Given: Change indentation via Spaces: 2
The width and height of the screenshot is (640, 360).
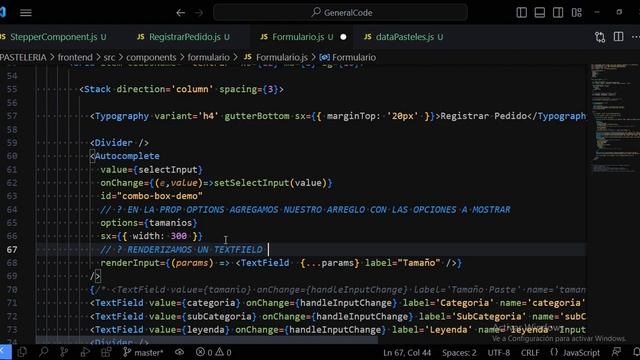Looking at the screenshot, I should click(459, 353).
